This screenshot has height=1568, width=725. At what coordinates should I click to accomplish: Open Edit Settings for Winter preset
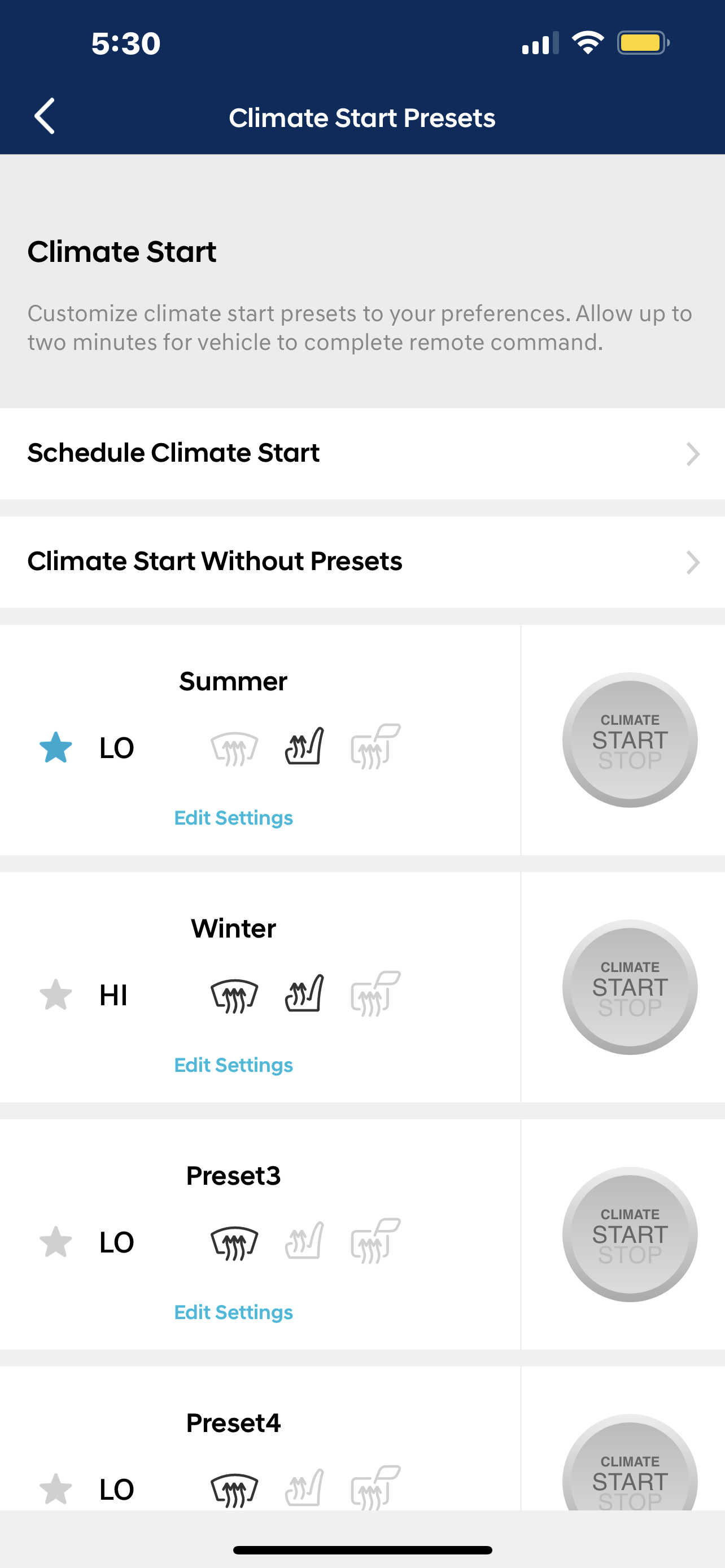tap(233, 1065)
